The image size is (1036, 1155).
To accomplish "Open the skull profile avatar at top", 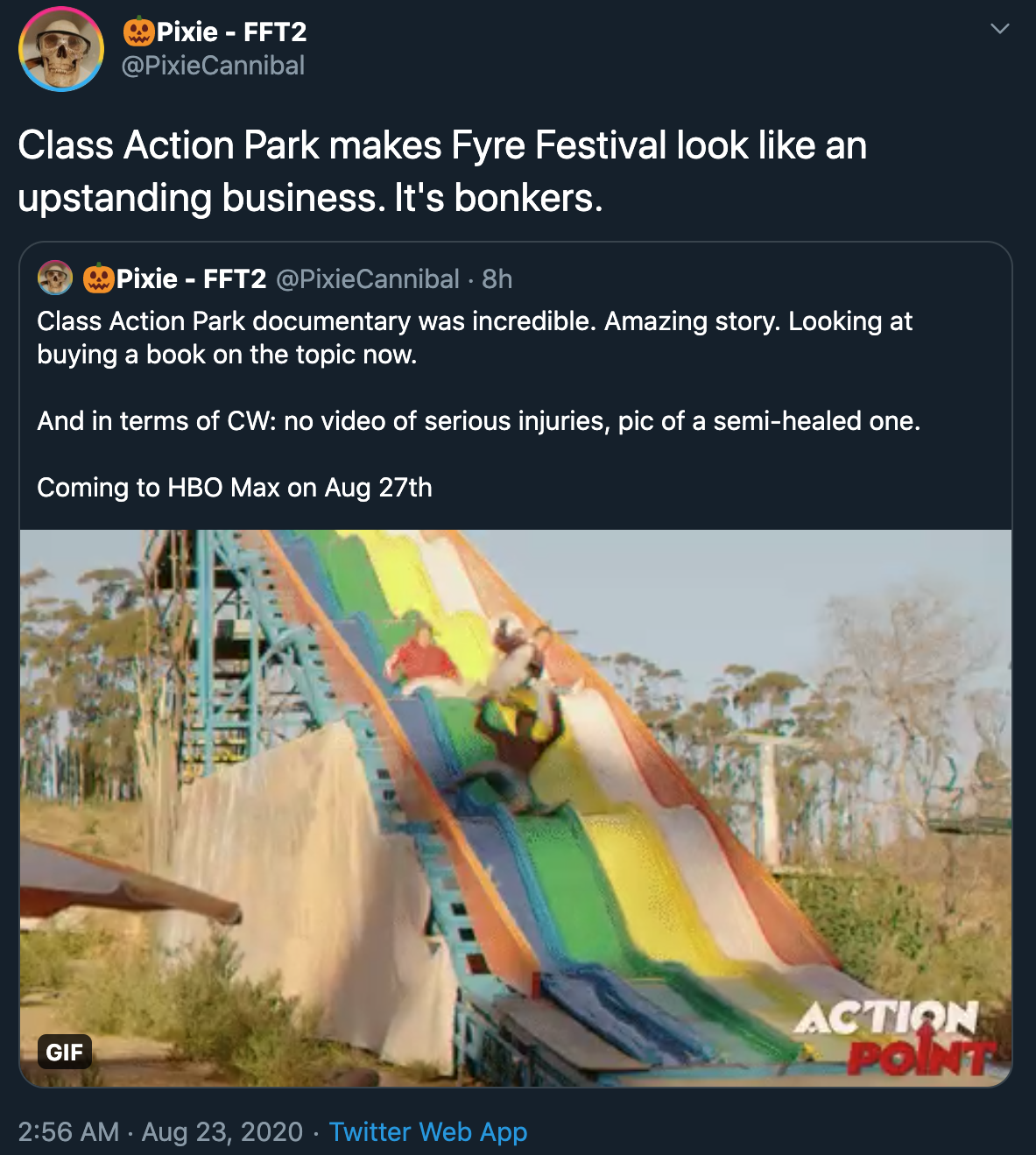I will point(61,49).
